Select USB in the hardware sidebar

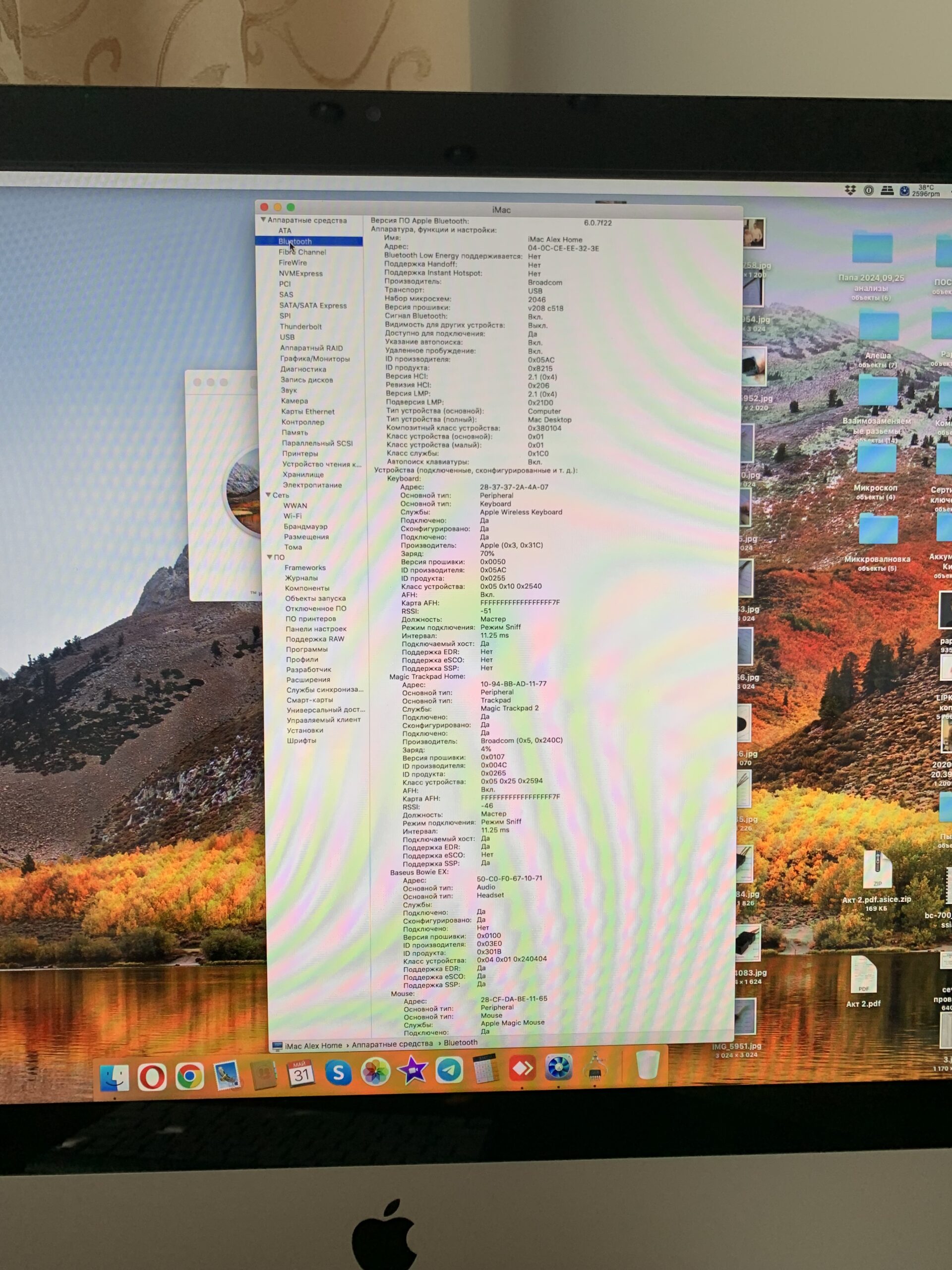pyautogui.click(x=287, y=338)
